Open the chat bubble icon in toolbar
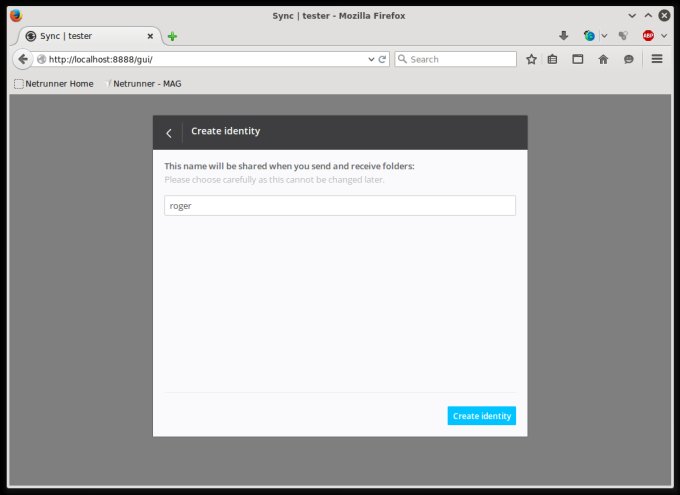Viewport: 680px width, 495px height. click(x=628, y=59)
